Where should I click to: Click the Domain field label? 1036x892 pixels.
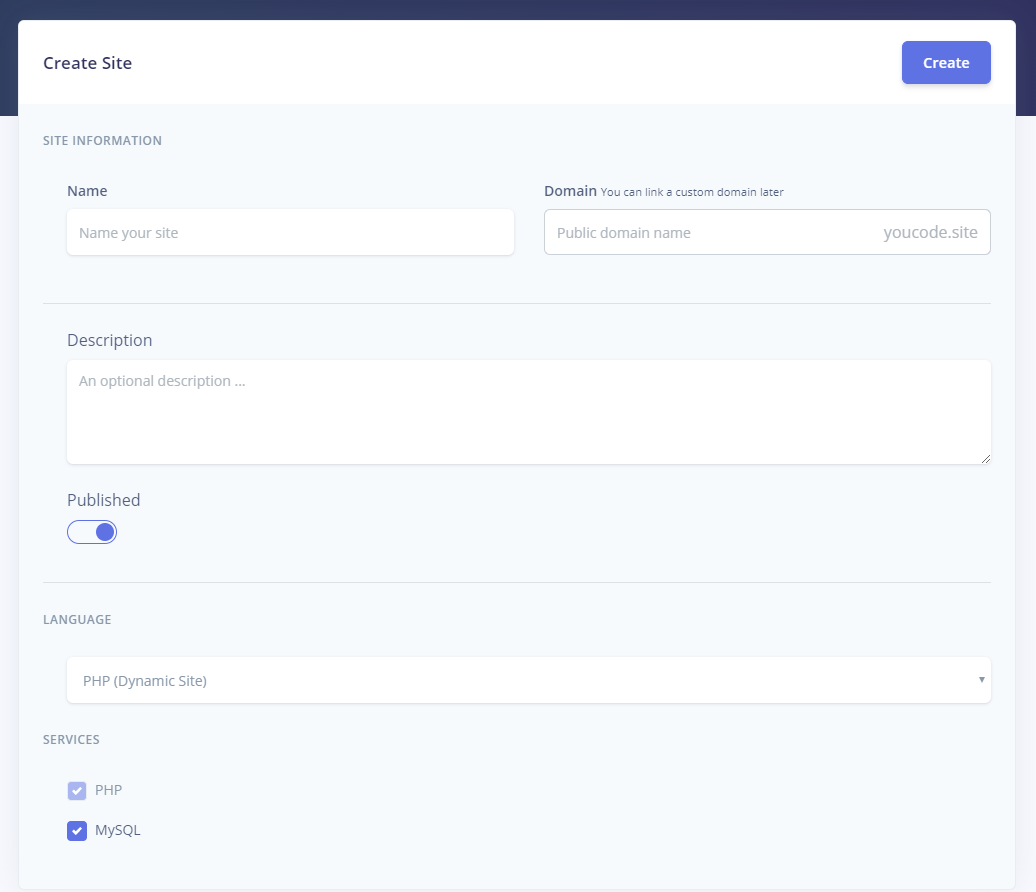(570, 190)
